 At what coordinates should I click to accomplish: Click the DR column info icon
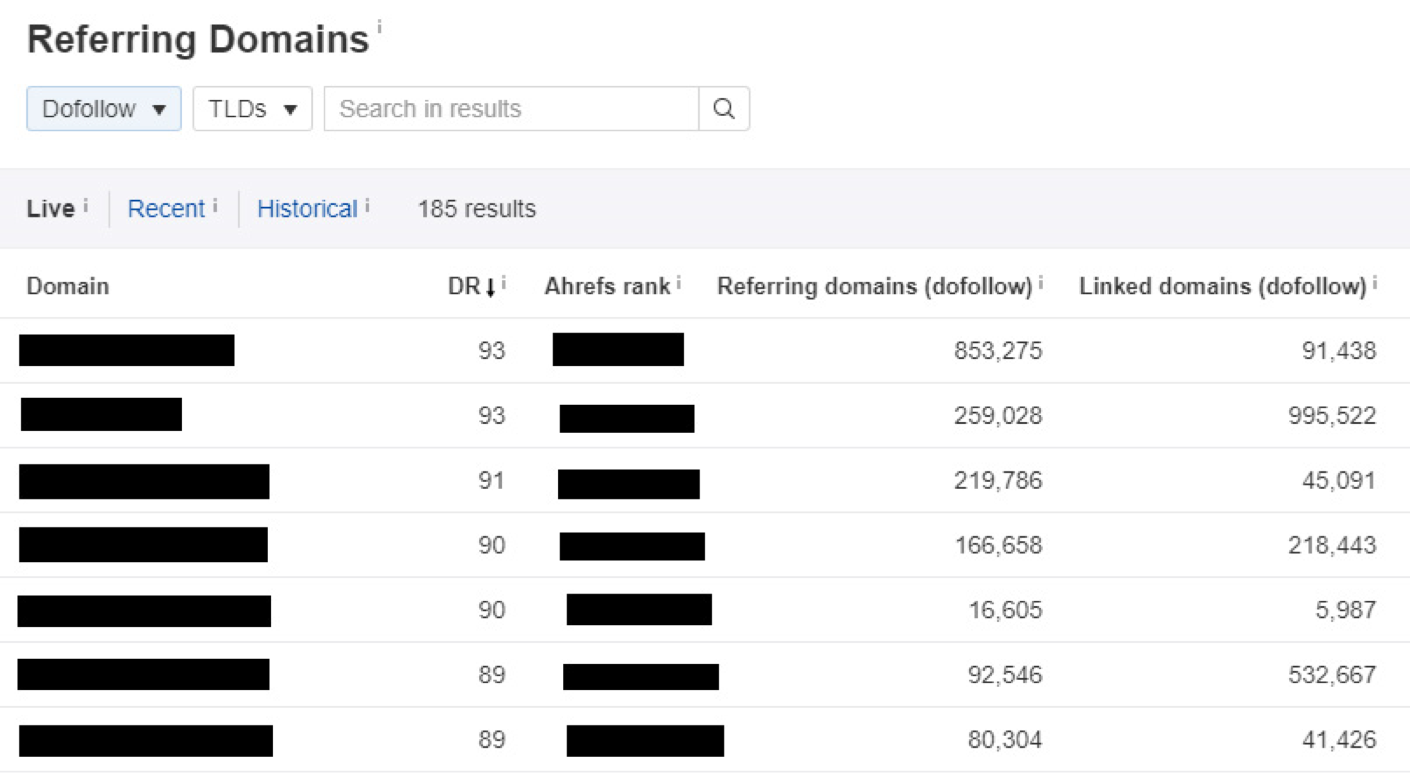click(504, 283)
